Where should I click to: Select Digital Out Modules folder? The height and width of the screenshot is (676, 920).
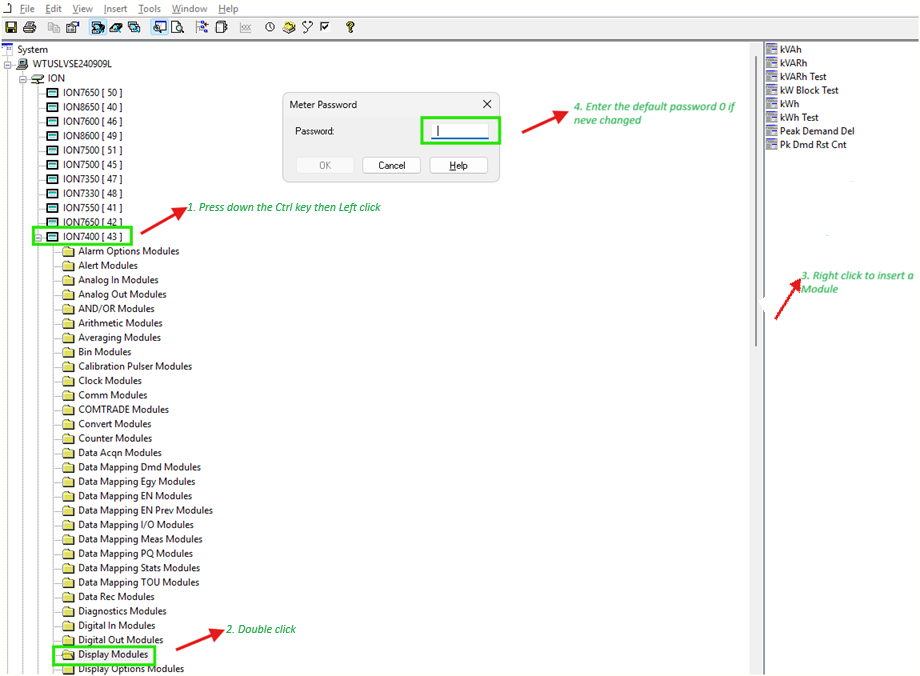[121, 640]
